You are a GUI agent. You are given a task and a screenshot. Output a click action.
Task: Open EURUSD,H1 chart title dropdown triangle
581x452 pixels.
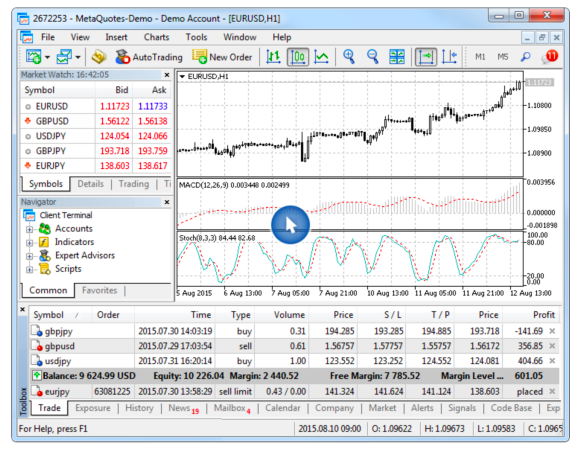pos(182,77)
